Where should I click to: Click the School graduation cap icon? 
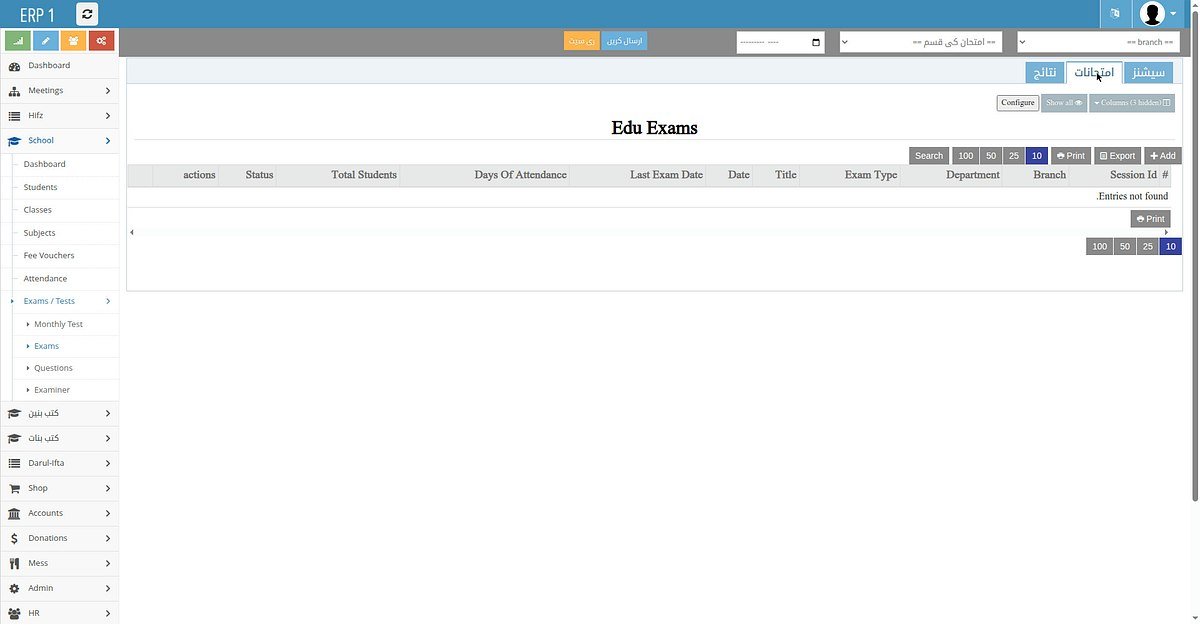tap(14, 141)
